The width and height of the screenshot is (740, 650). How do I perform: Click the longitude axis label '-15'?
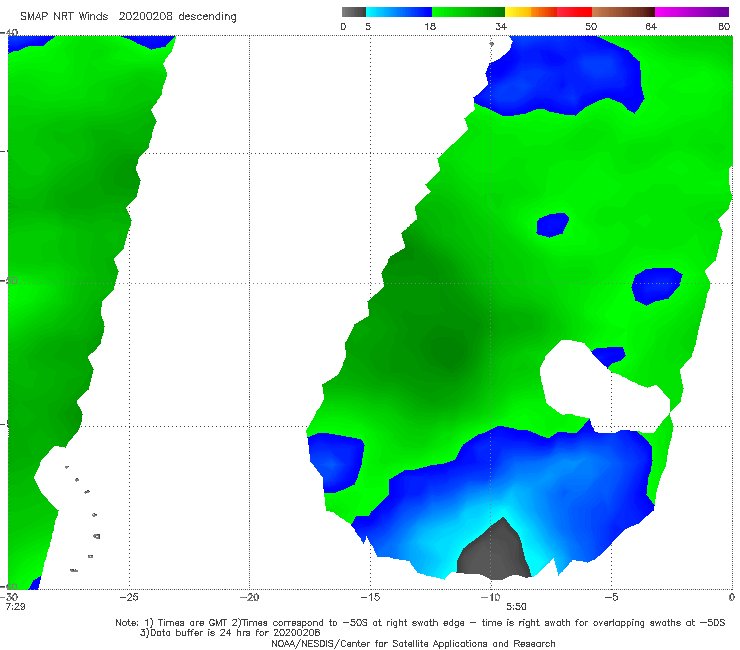coord(370,597)
